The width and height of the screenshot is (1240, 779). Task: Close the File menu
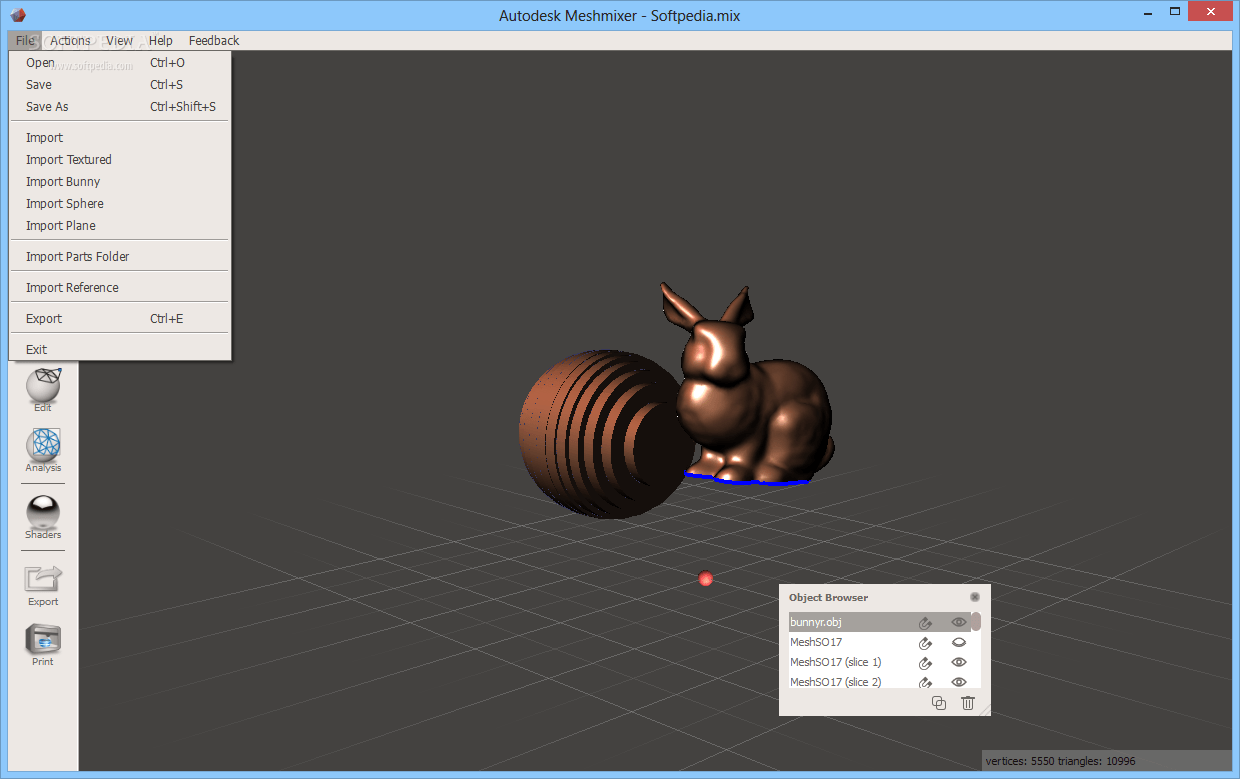click(x=25, y=41)
